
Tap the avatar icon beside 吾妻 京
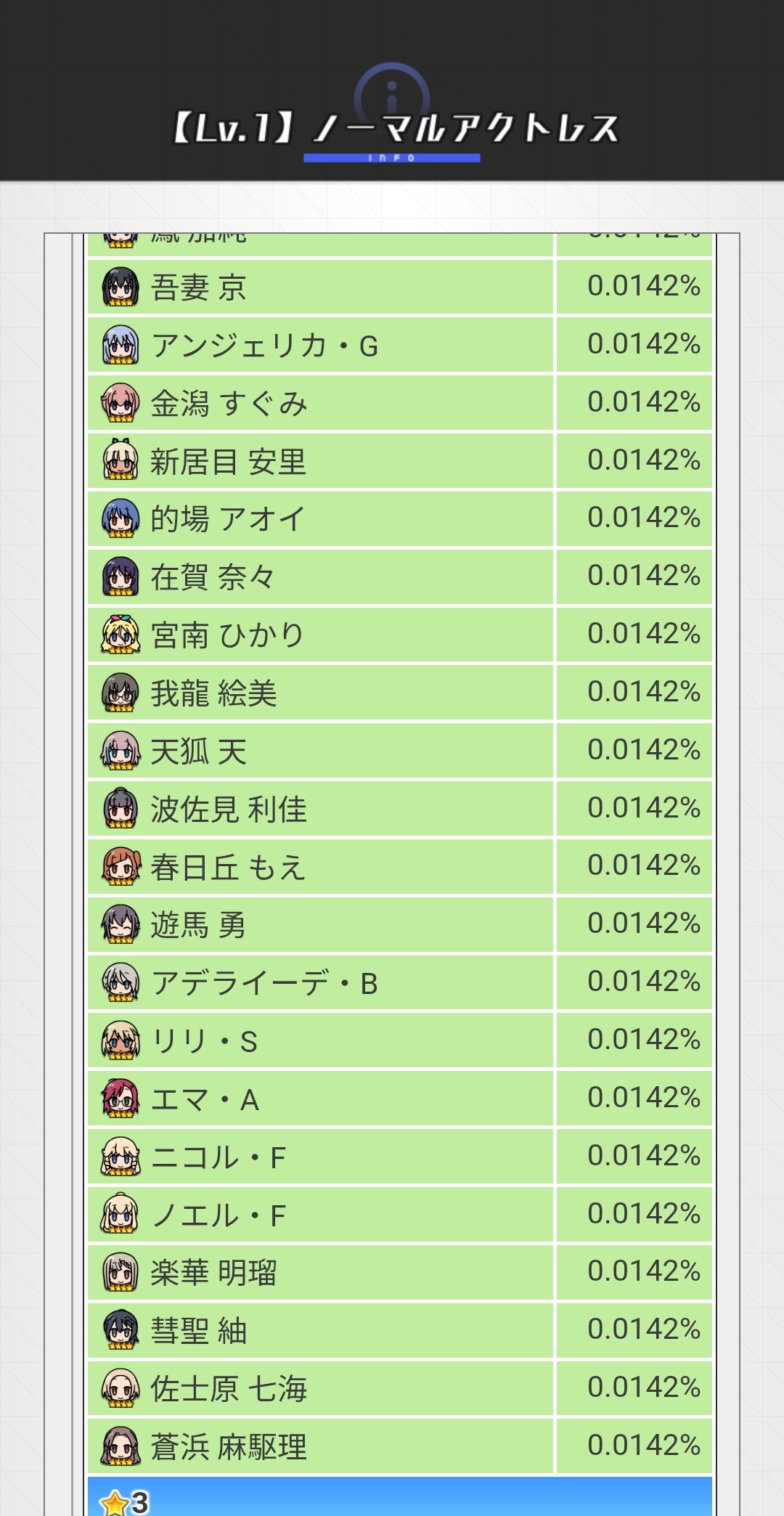pyautogui.click(x=121, y=287)
